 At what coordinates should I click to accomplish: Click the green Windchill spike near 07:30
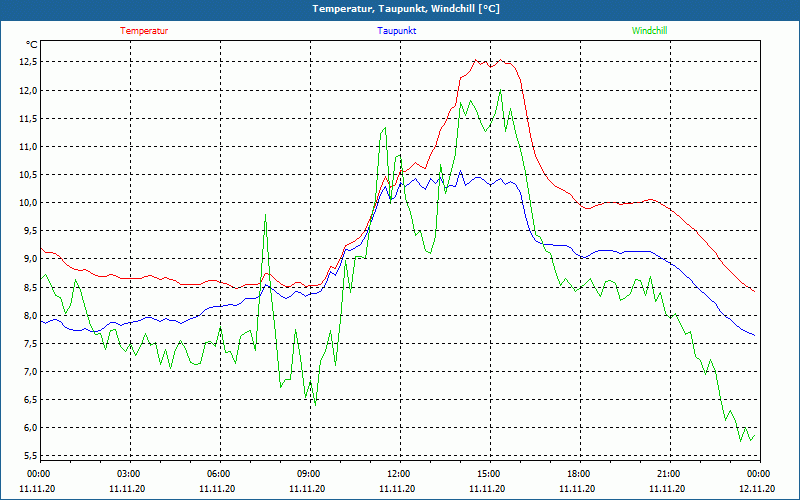click(265, 215)
